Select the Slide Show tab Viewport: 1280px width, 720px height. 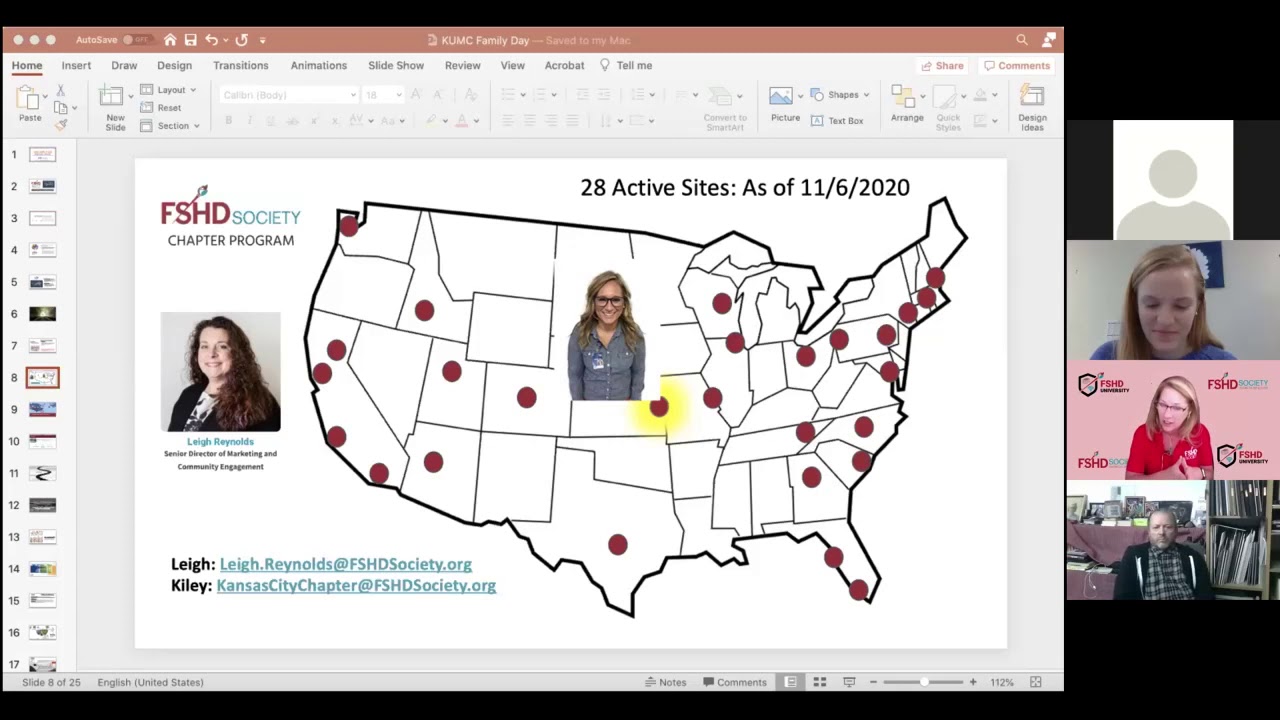396,65
